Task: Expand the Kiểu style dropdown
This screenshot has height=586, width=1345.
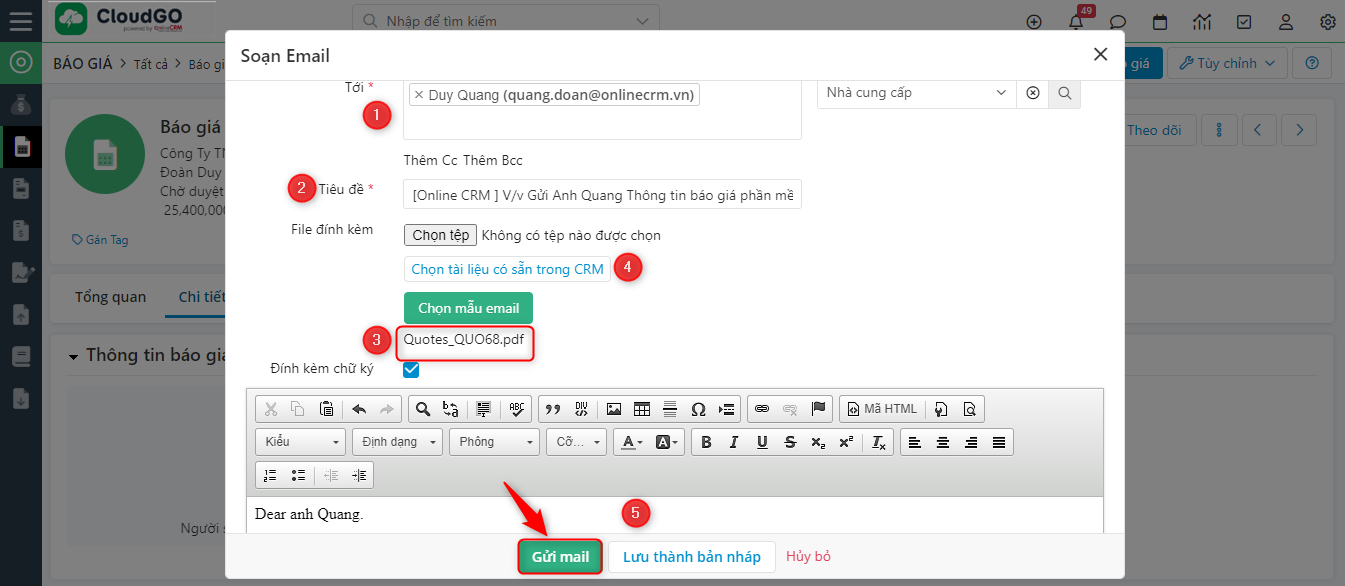Action: point(301,442)
